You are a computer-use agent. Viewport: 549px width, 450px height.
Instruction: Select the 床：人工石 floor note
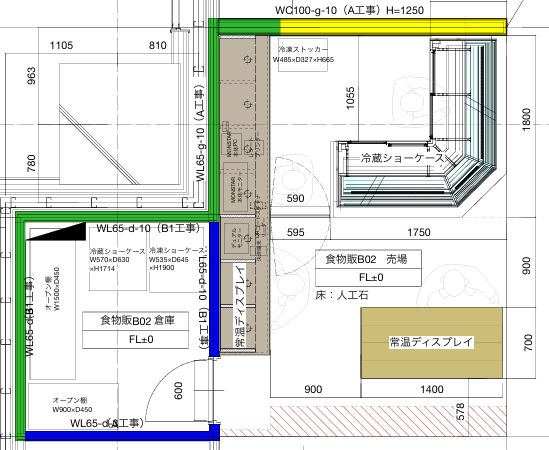click(342, 295)
